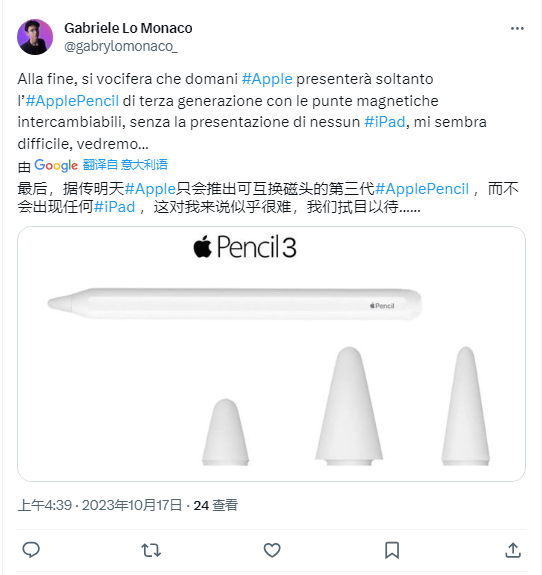
Task: Click the retweet arrows icon
Action: [151, 550]
